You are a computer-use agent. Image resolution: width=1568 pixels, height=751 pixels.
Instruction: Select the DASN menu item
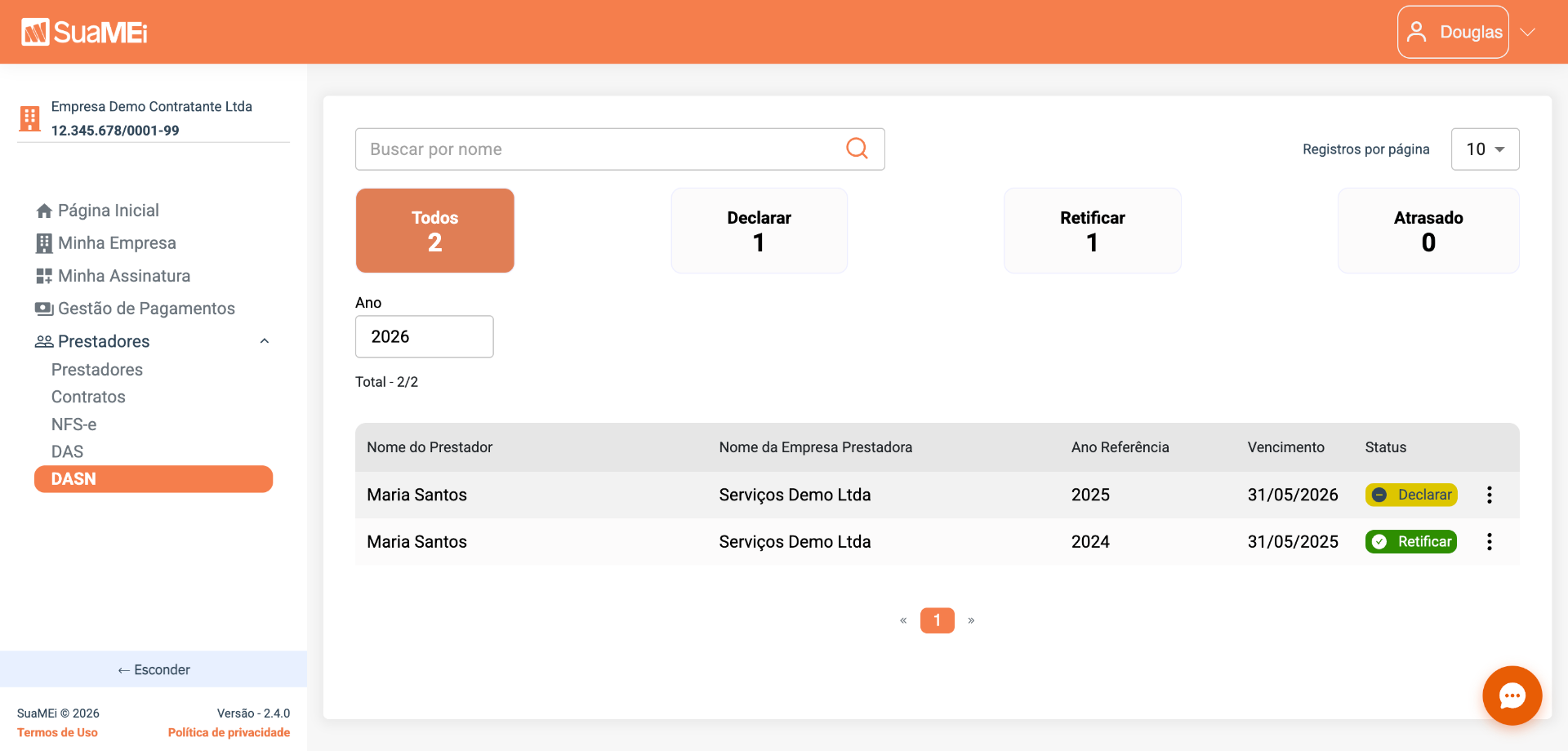pos(154,479)
